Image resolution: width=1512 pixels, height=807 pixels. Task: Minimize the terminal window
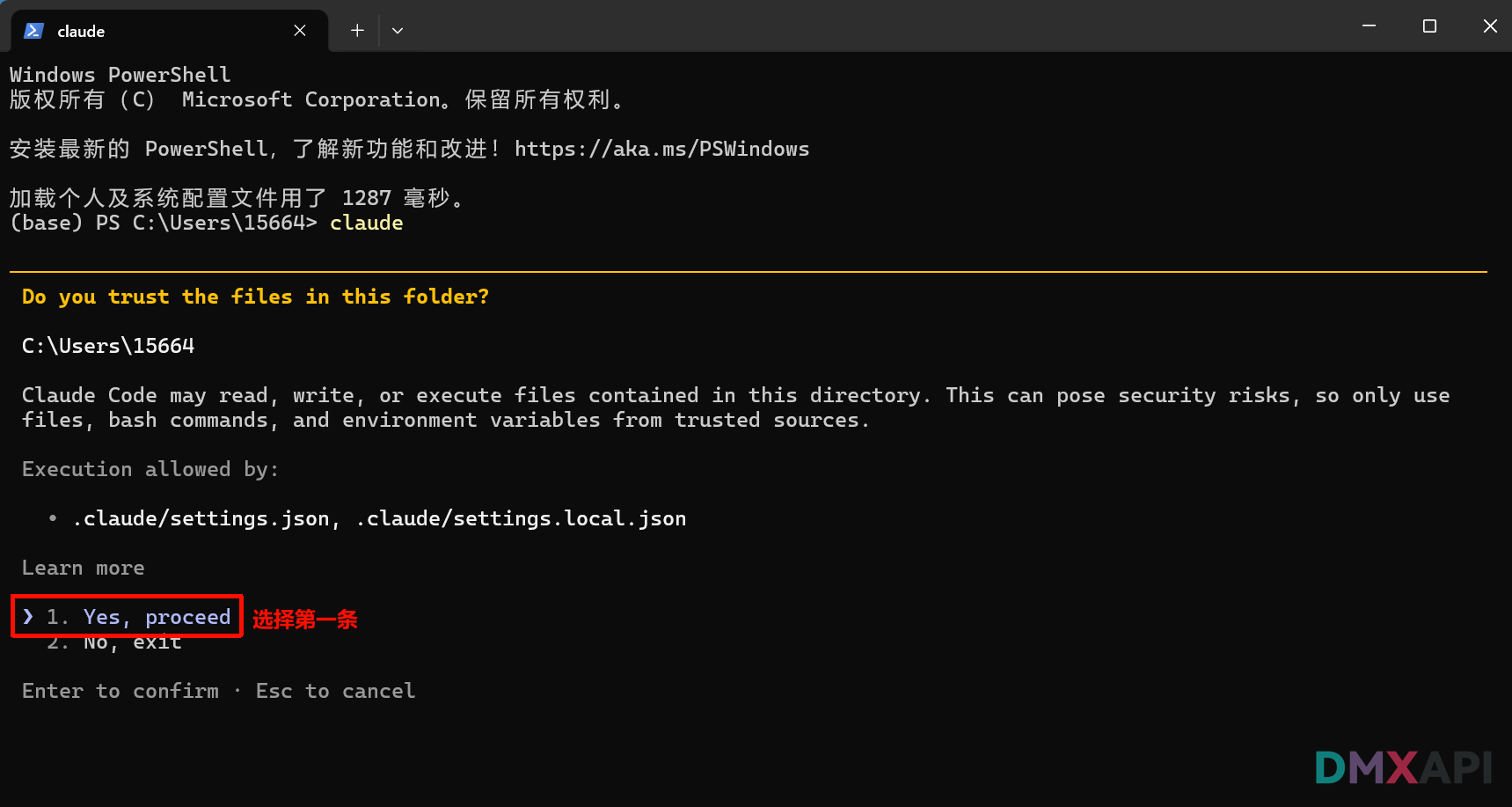tap(1369, 26)
